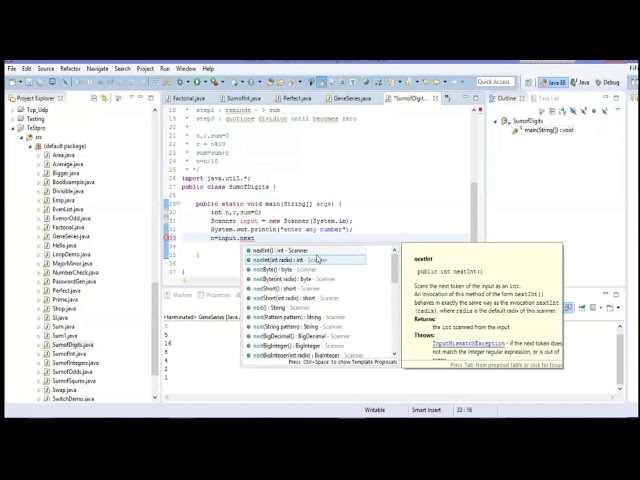Viewport: 640px width, 480px height.
Task: Toggle Hide Fields in Outline toolbar
Action: coord(573,111)
